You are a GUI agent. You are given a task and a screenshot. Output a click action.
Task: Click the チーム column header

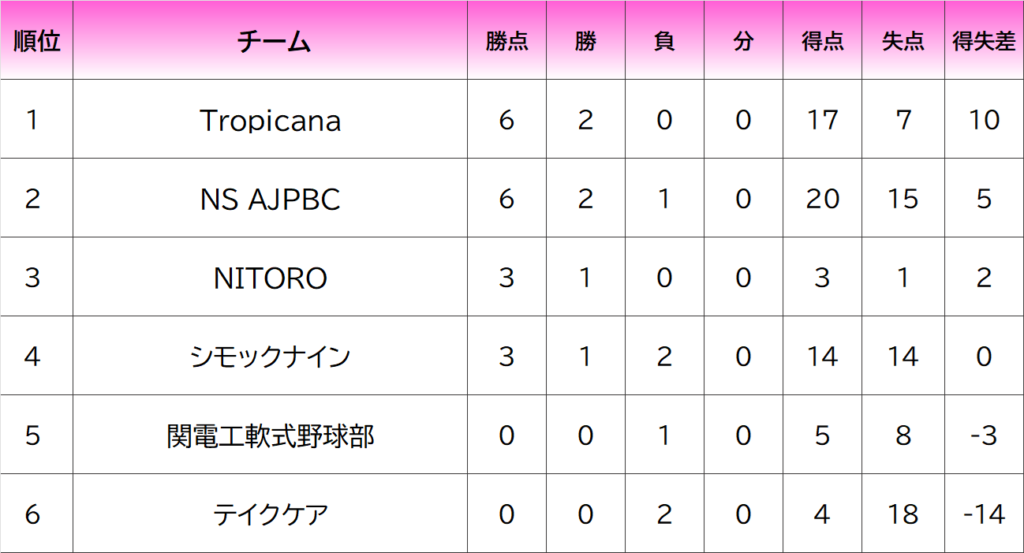(270, 40)
